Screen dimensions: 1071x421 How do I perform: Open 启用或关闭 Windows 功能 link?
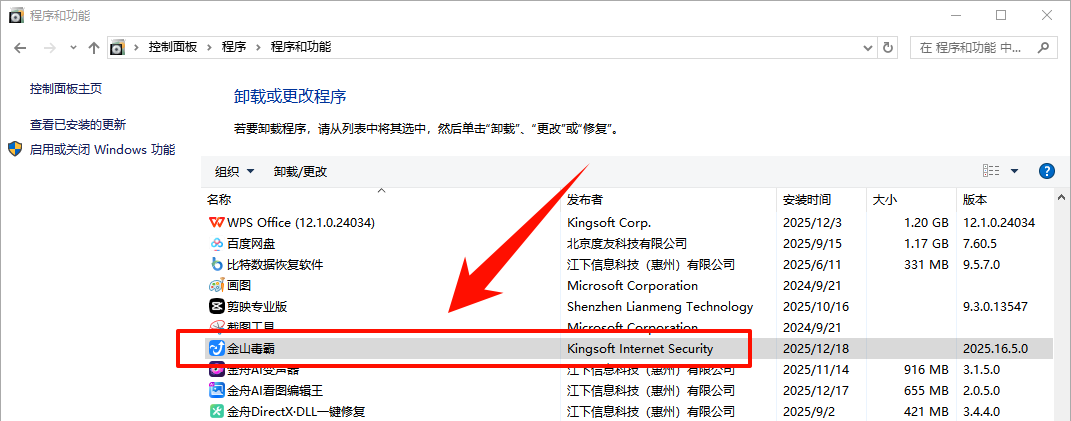[102, 150]
